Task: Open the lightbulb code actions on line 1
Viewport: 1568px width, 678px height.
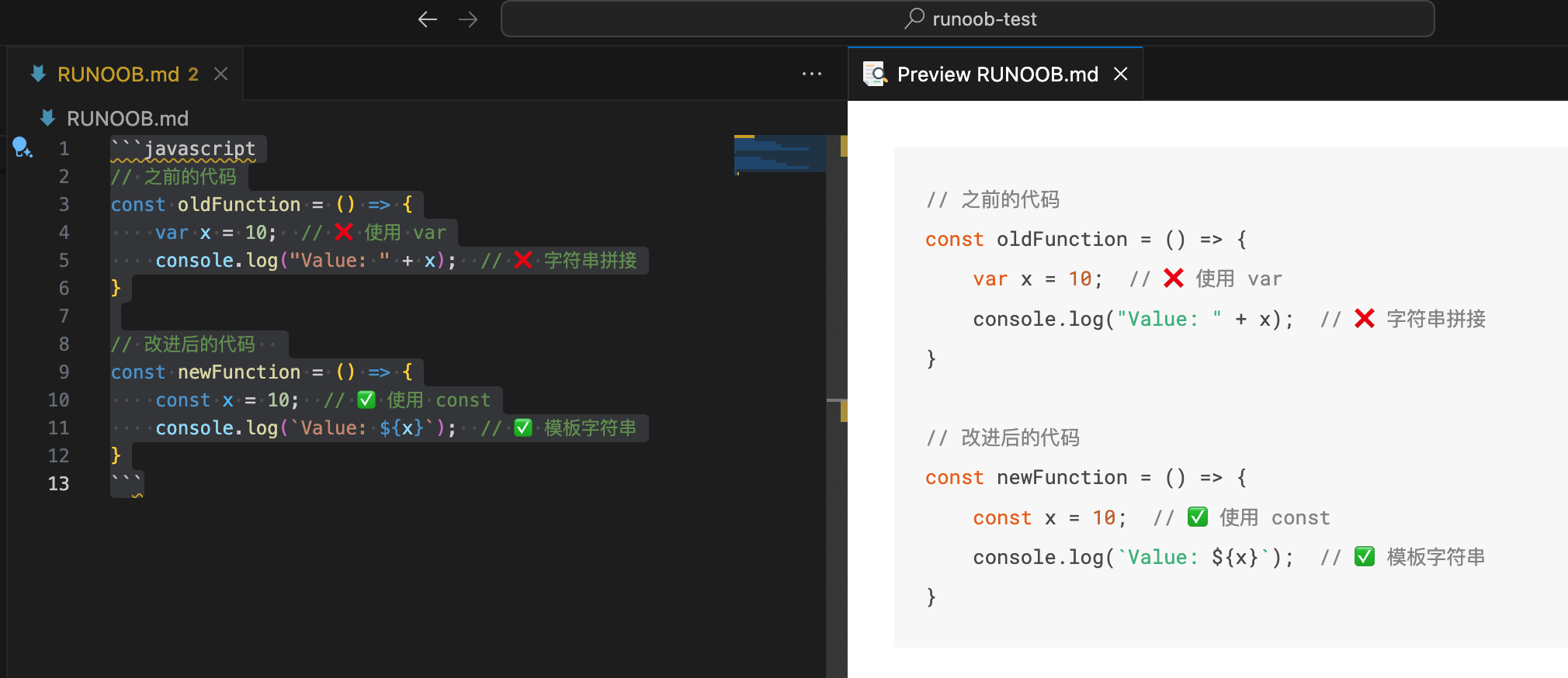Action: (22, 147)
